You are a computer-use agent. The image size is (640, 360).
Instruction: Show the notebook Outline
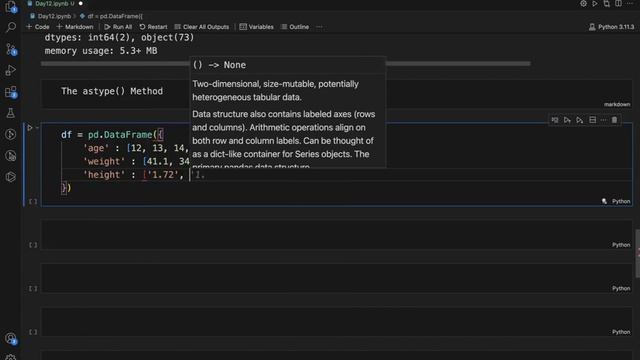pyautogui.click(x=295, y=27)
